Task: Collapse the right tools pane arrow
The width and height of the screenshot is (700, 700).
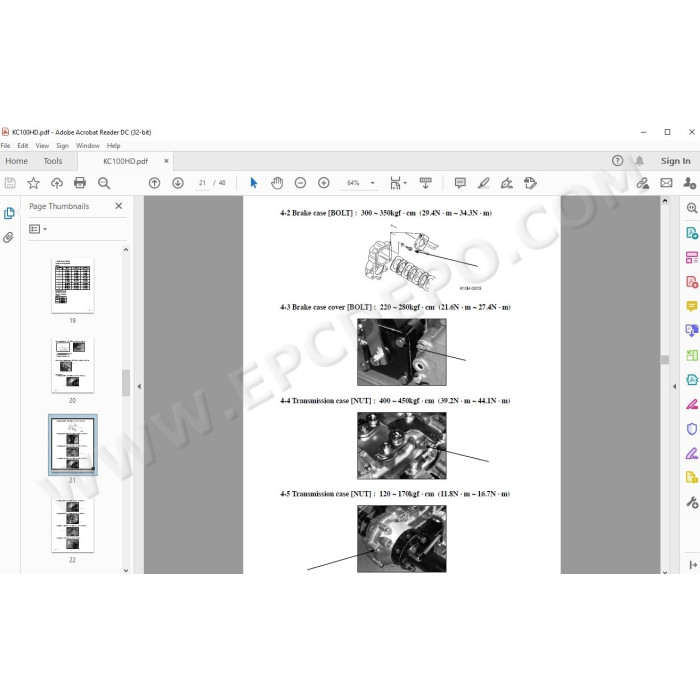Action: click(674, 386)
